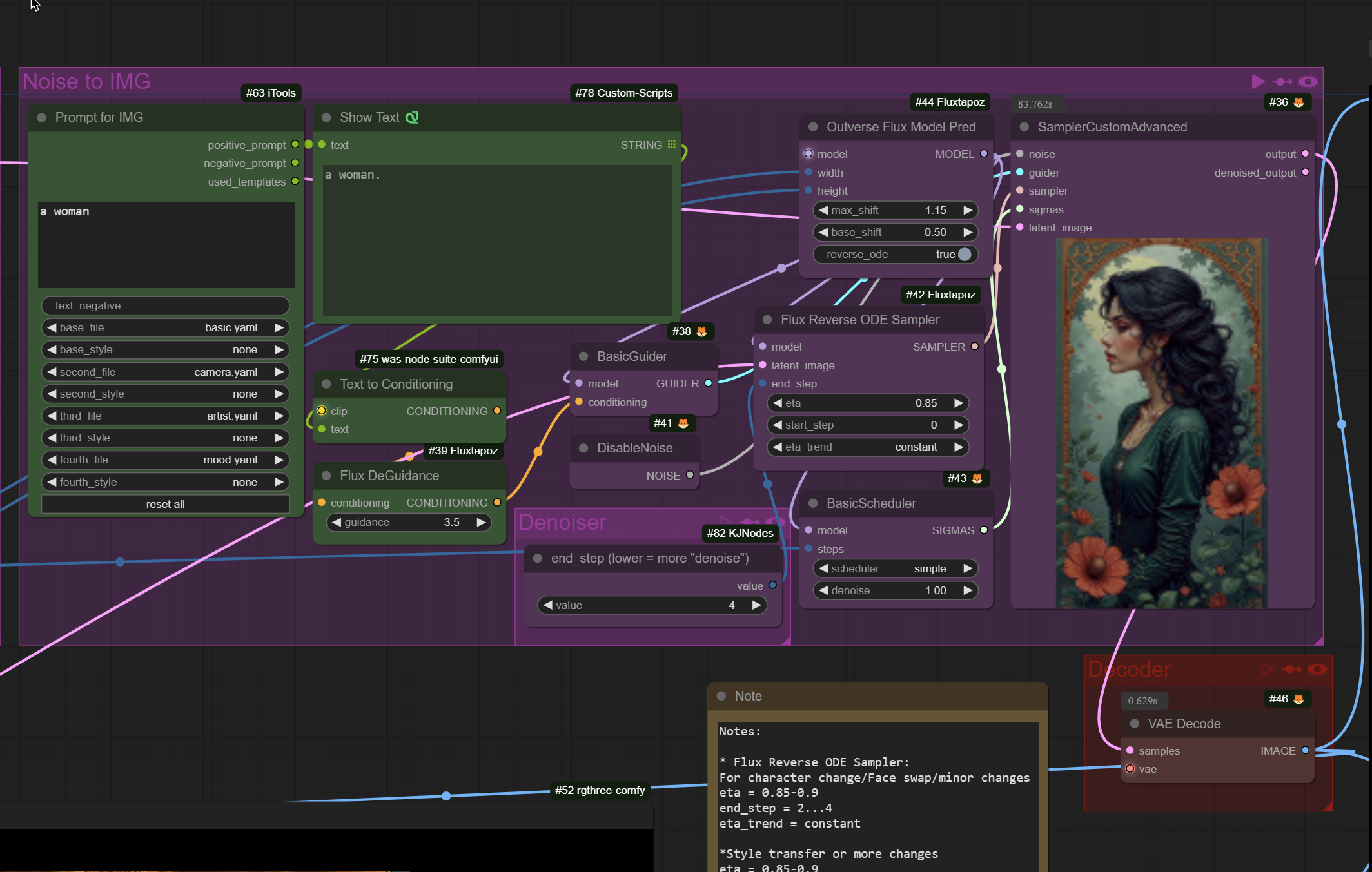The width and height of the screenshot is (1372, 872).
Task: Open the second_file camera.yaml dropdown
Action: 166,372
